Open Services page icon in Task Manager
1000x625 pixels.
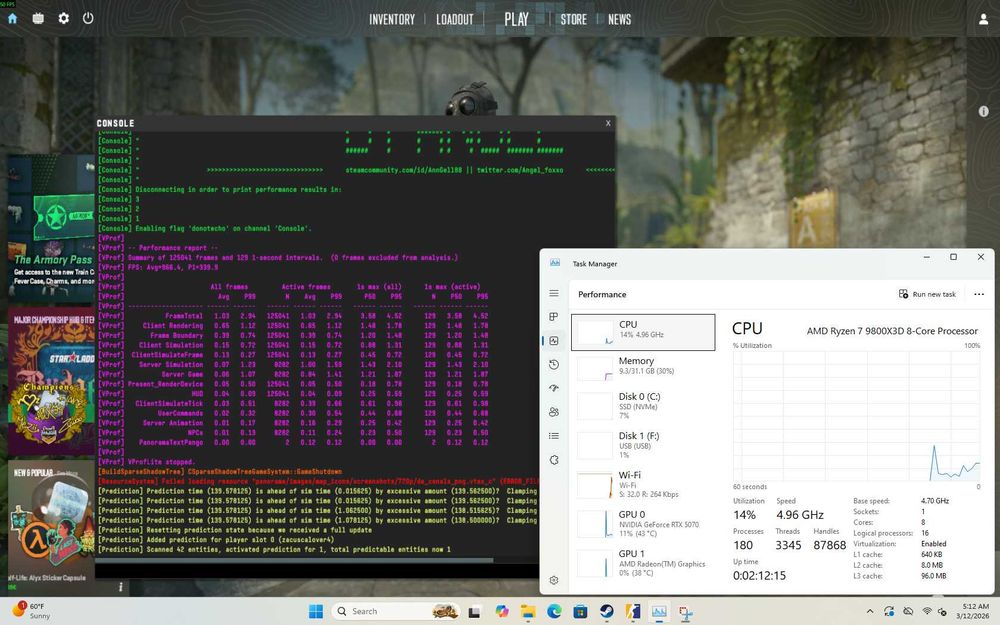(554, 460)
